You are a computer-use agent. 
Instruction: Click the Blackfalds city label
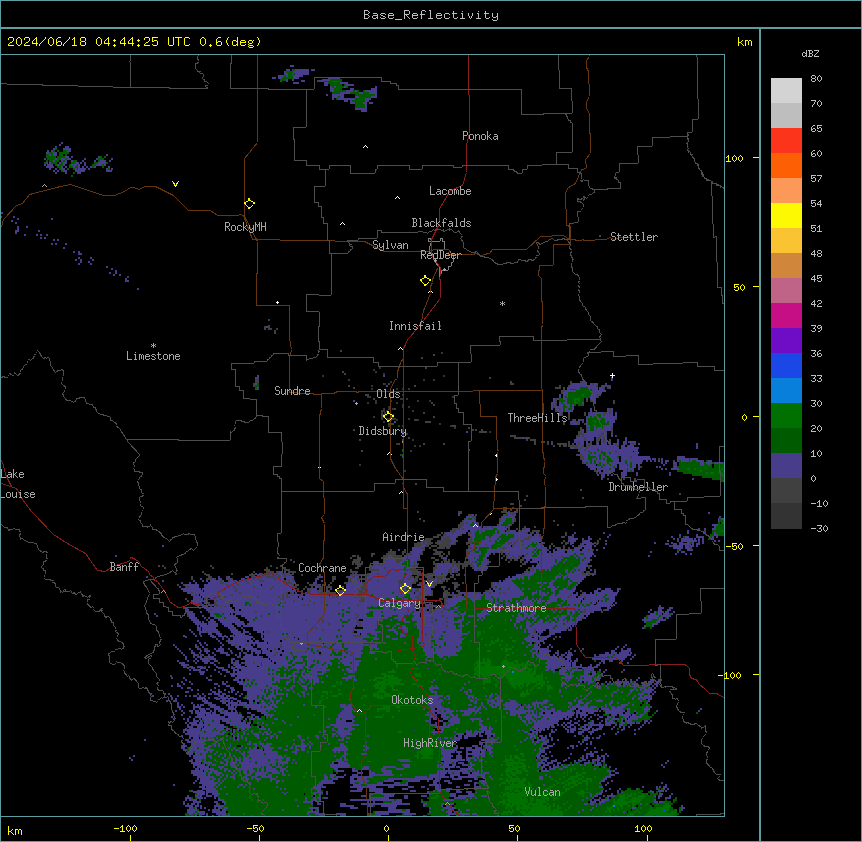coord(441,223)
